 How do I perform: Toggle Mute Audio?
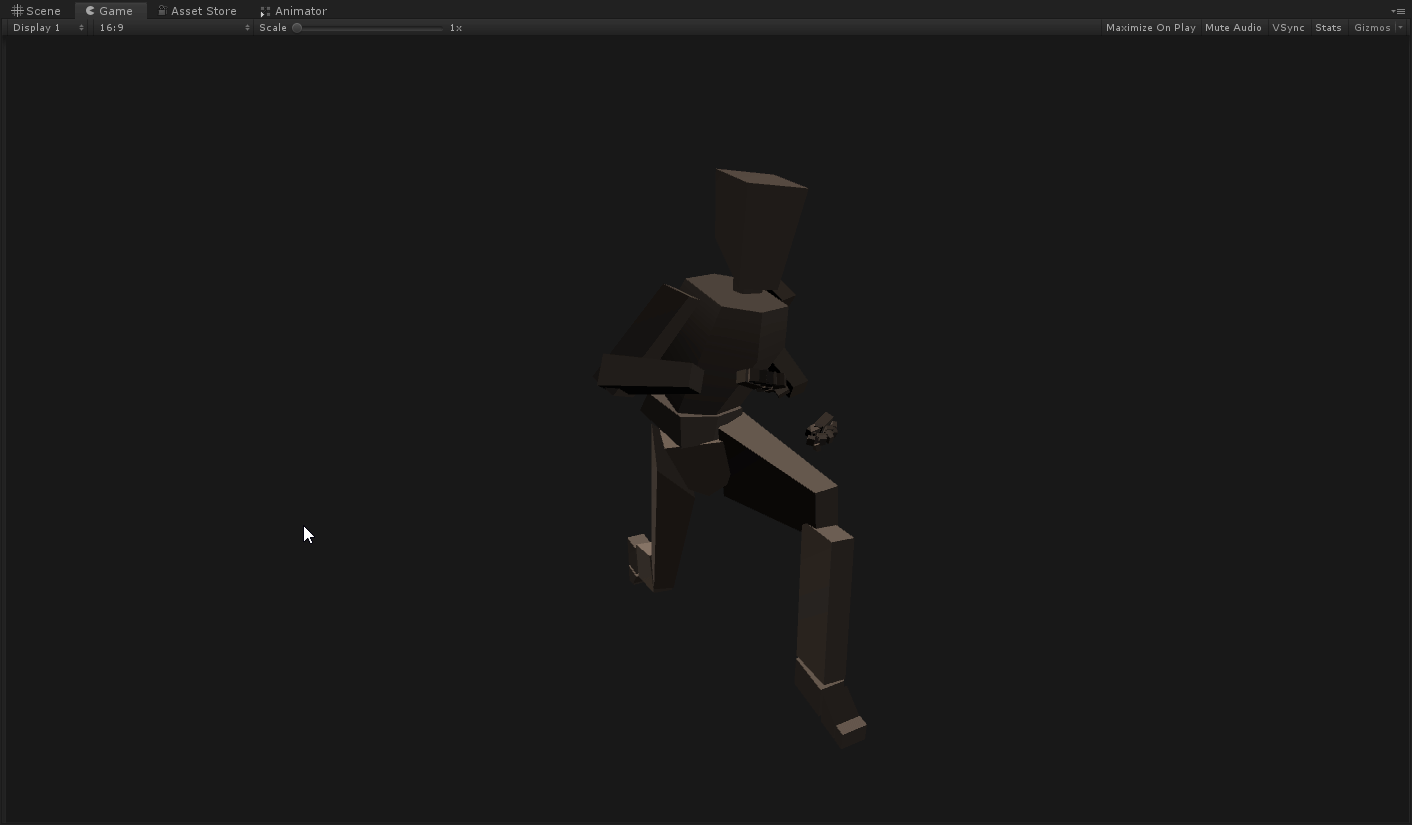click(1233, 28)
